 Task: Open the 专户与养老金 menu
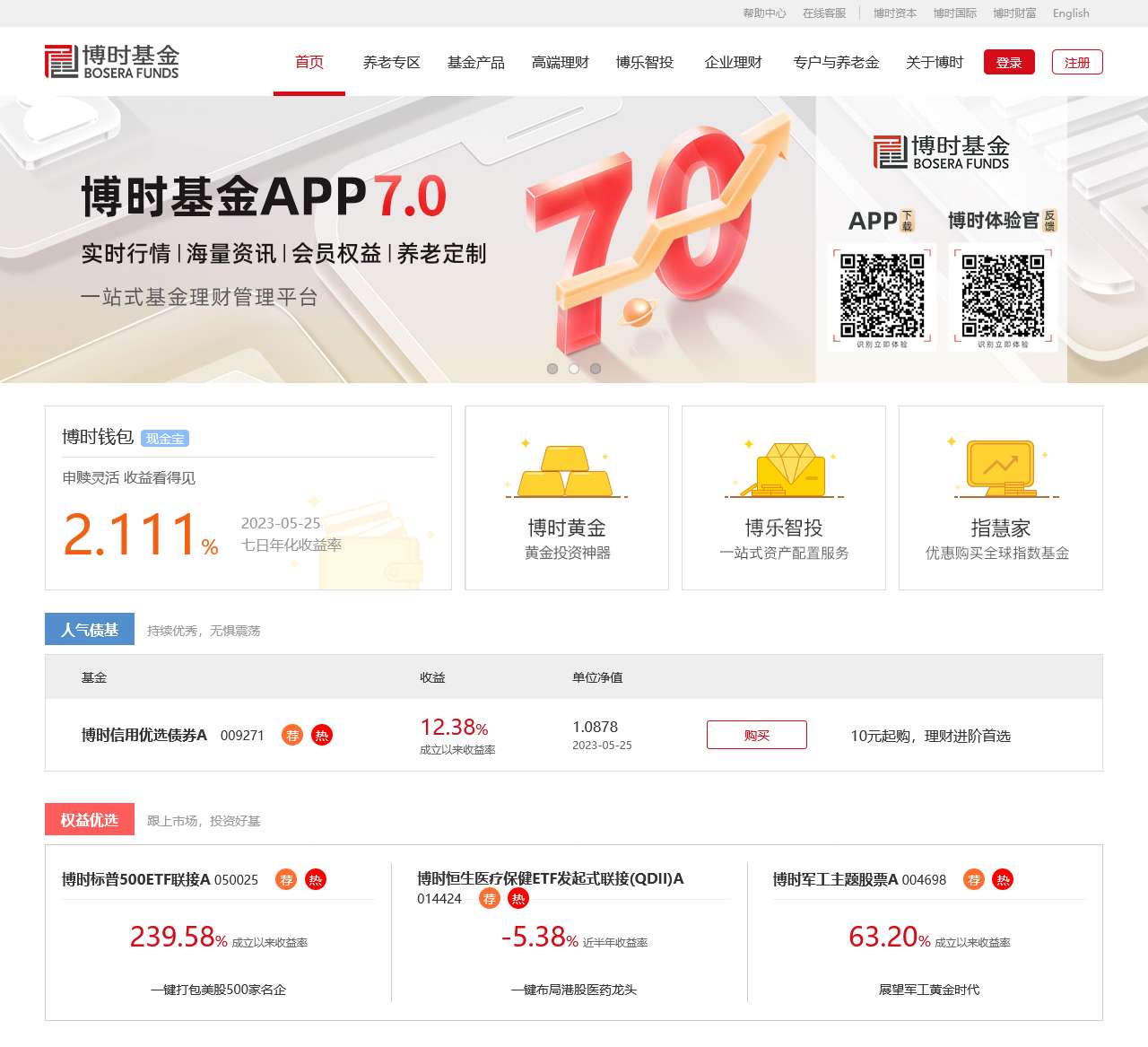pyautogui.click(x=837, y=62)
